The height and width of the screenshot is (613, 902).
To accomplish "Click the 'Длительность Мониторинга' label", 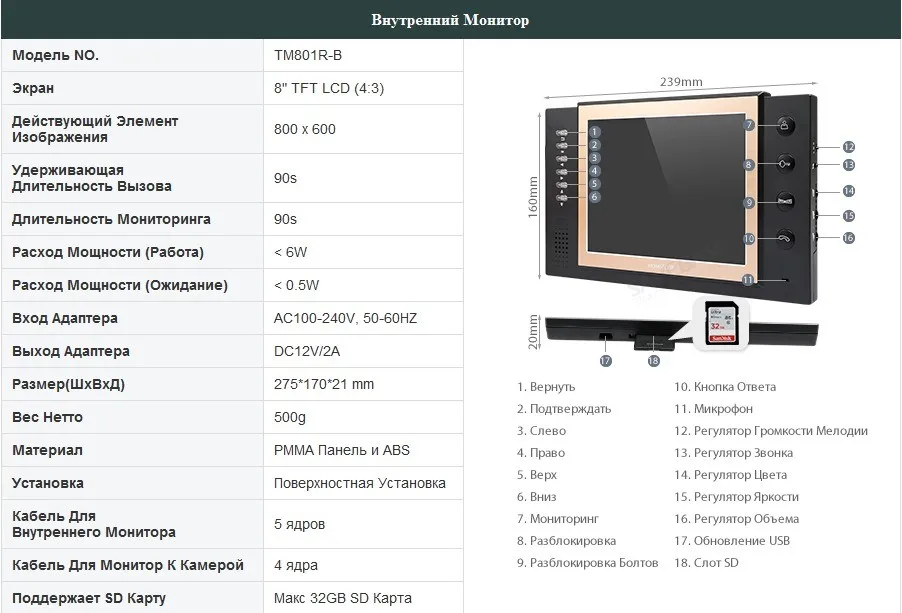I will click(x=111, y=219).
